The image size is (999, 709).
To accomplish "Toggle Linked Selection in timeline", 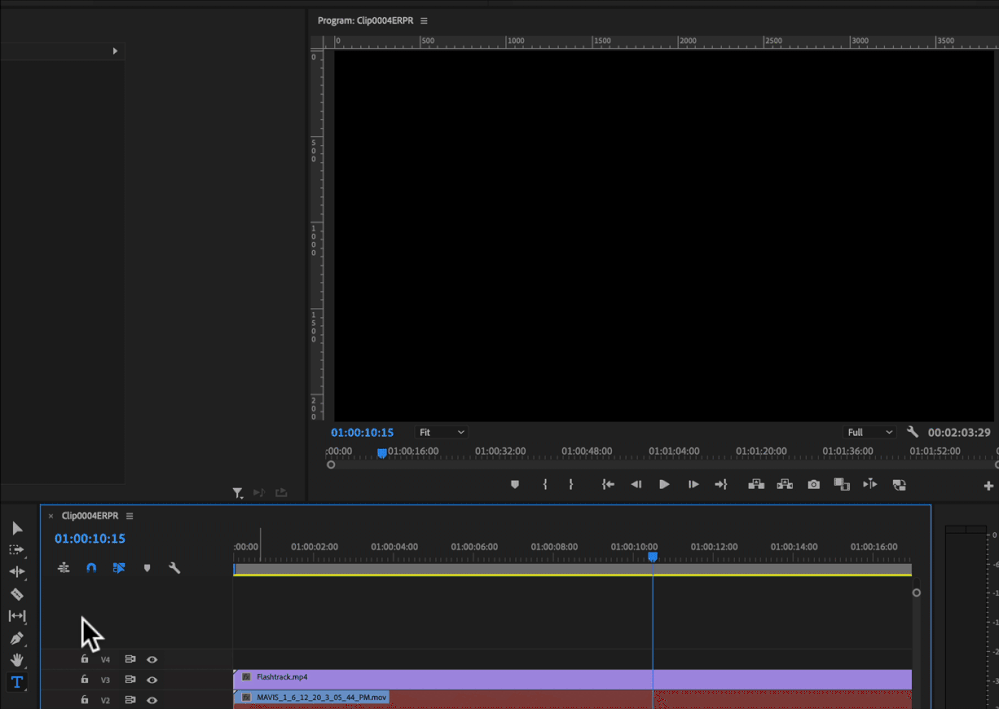I will pos(119,568).
